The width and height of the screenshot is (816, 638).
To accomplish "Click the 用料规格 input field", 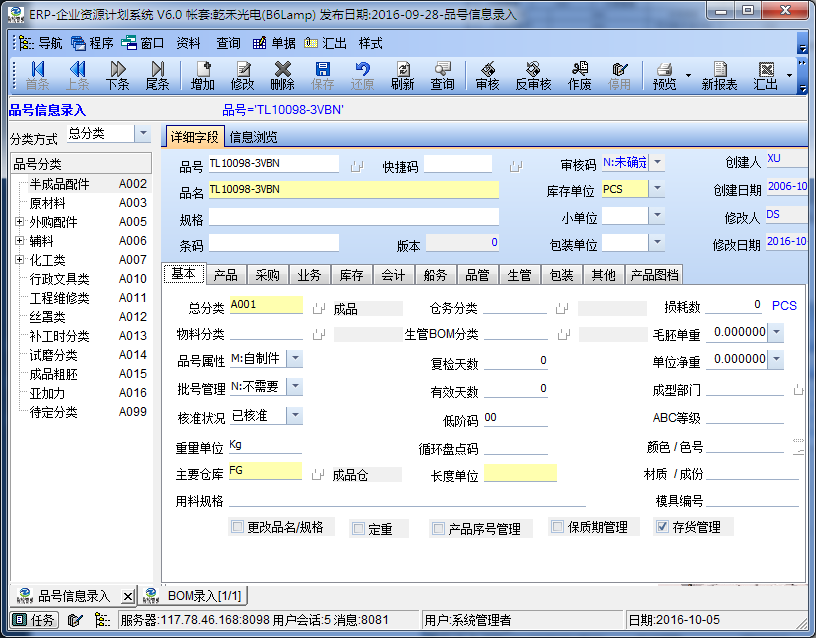I will [407, 500].
